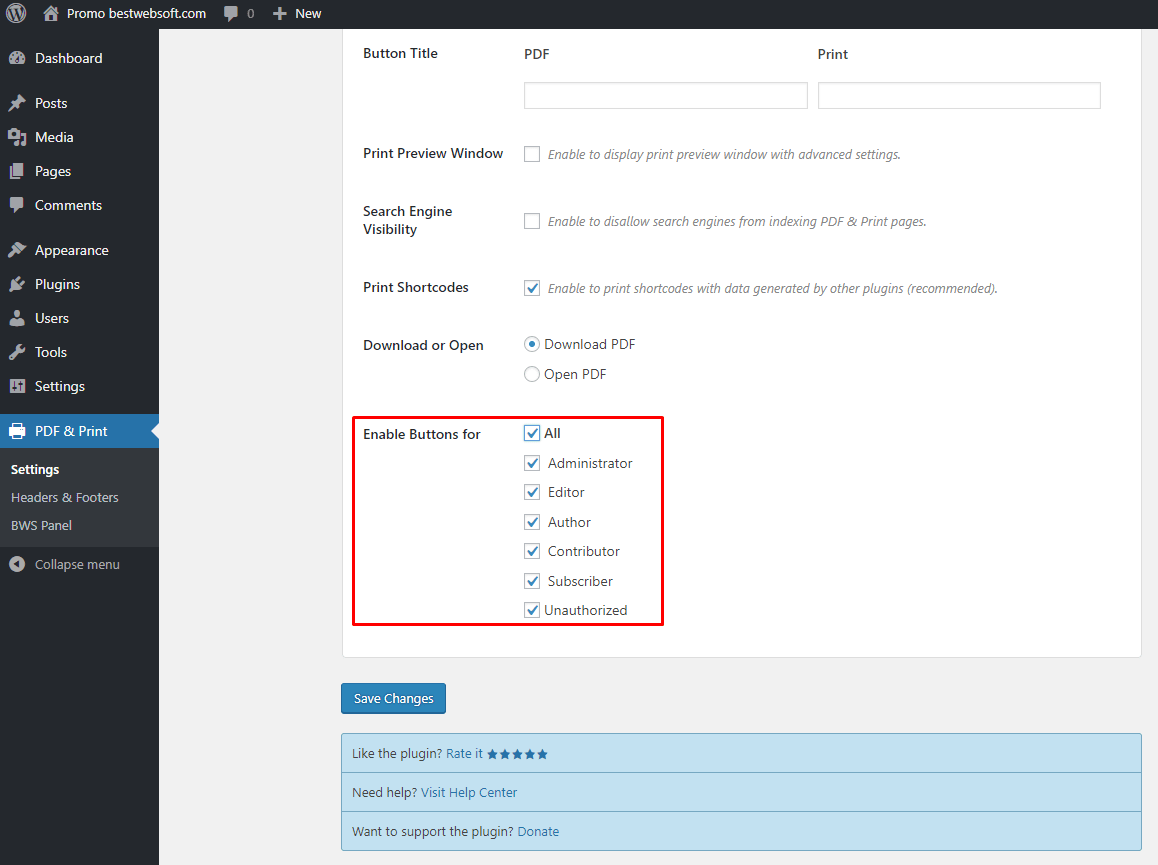
Task: Click New in the admin bar
Action: click(x=308, y=13)
